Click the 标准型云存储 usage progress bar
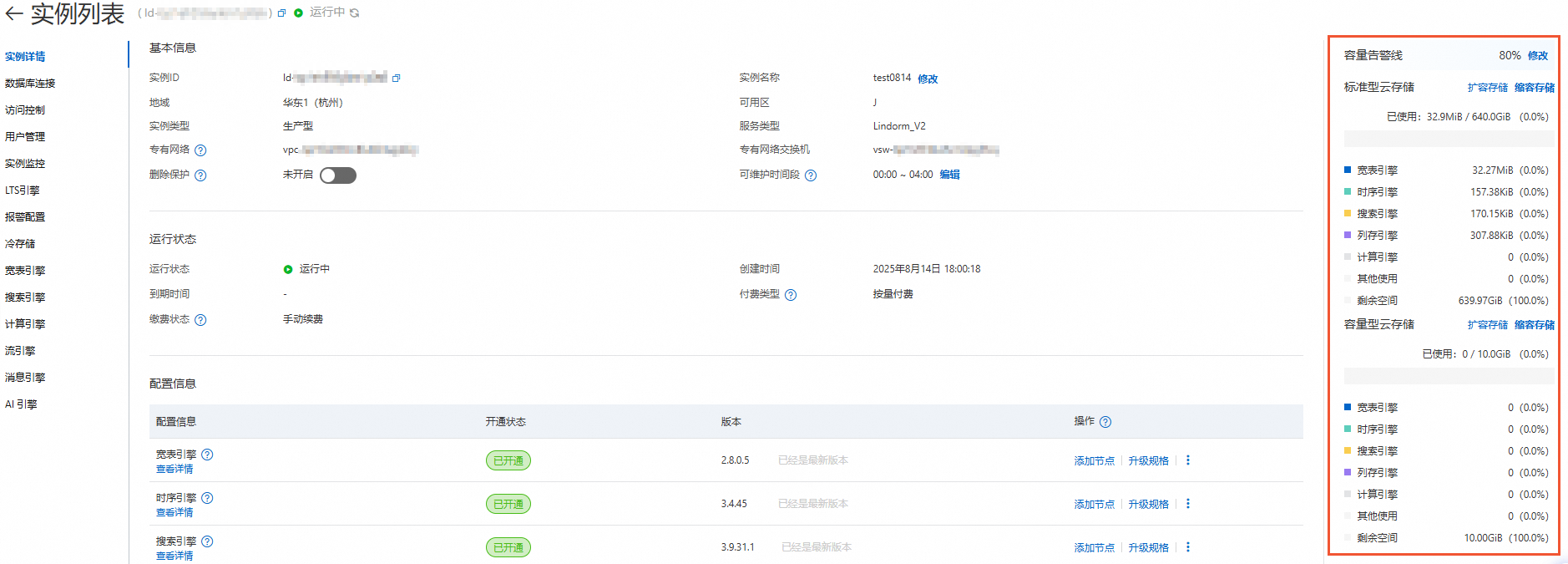The image size is (1568, 564). click(x=1449, y=139)
